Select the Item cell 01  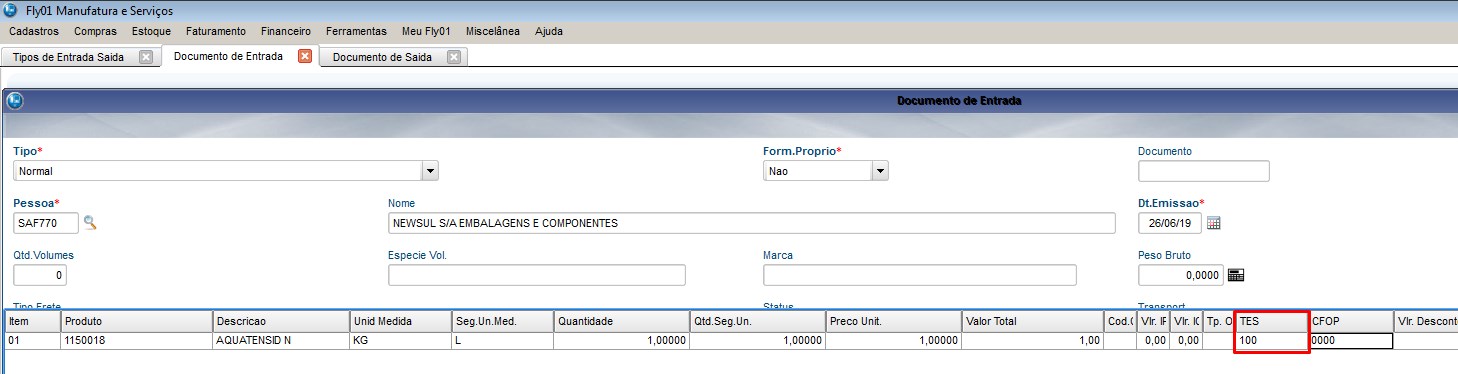point(32,340)
